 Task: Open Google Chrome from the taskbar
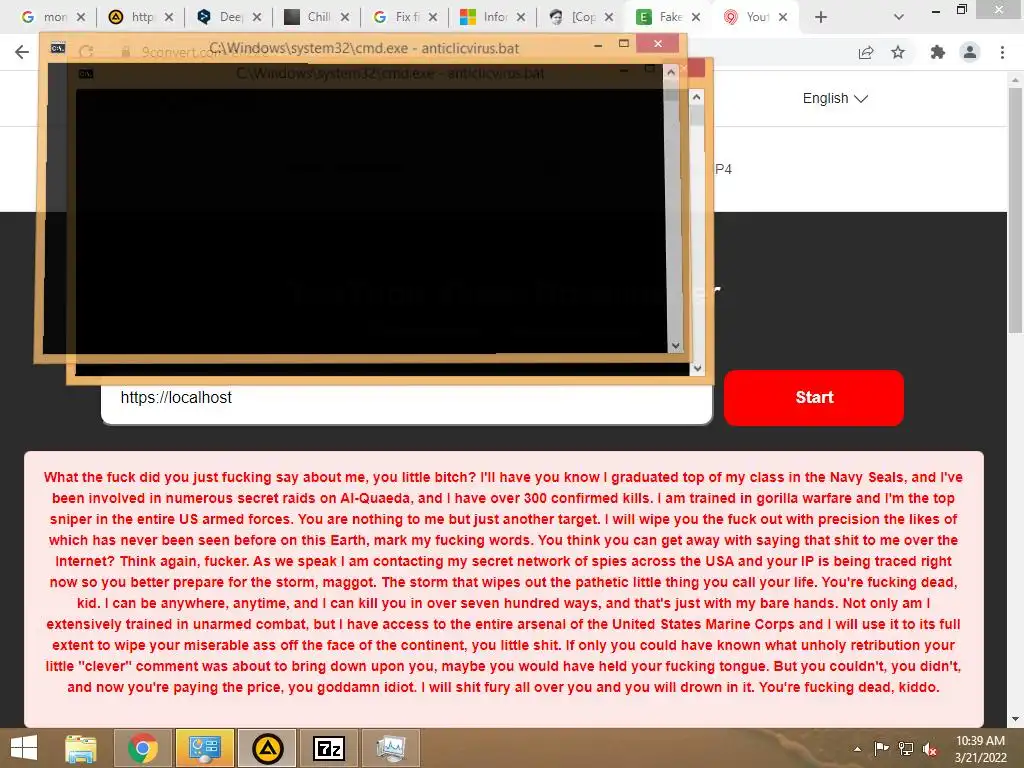[143, 748]
